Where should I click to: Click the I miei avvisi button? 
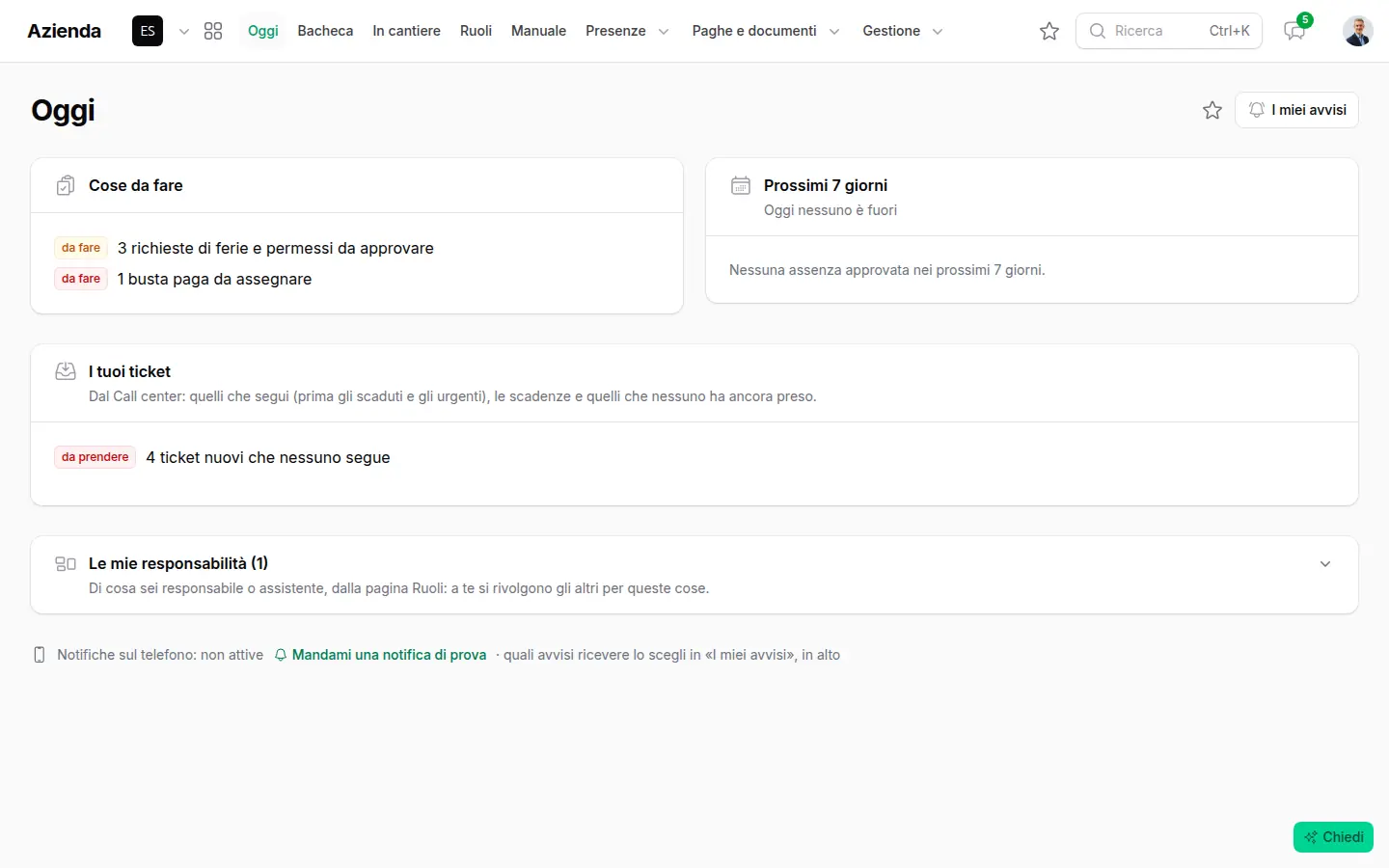click(1296, 110)
